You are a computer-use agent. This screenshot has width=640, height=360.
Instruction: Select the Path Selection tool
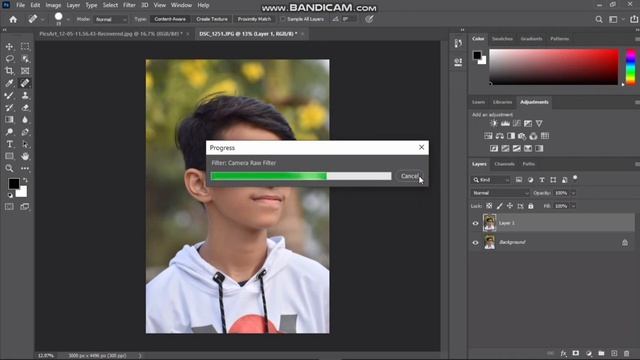tap(25, 144)
